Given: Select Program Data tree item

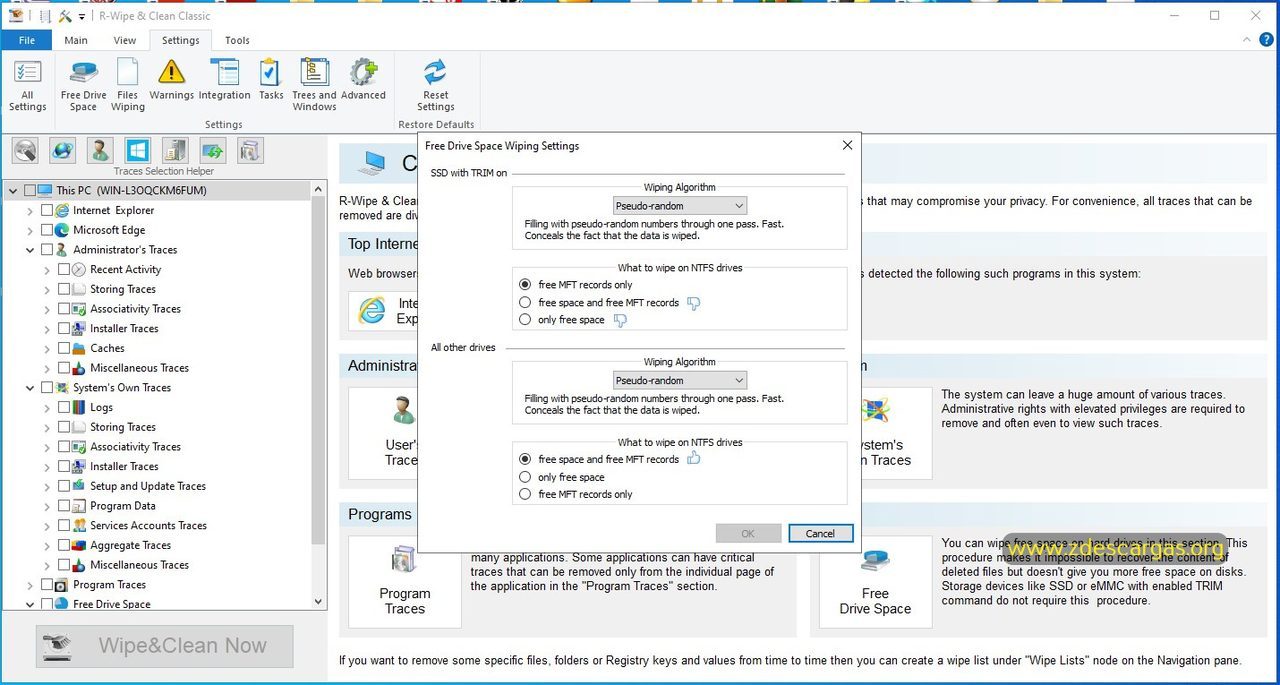Looking at the screenshot, I should click(x=123, y=506).
